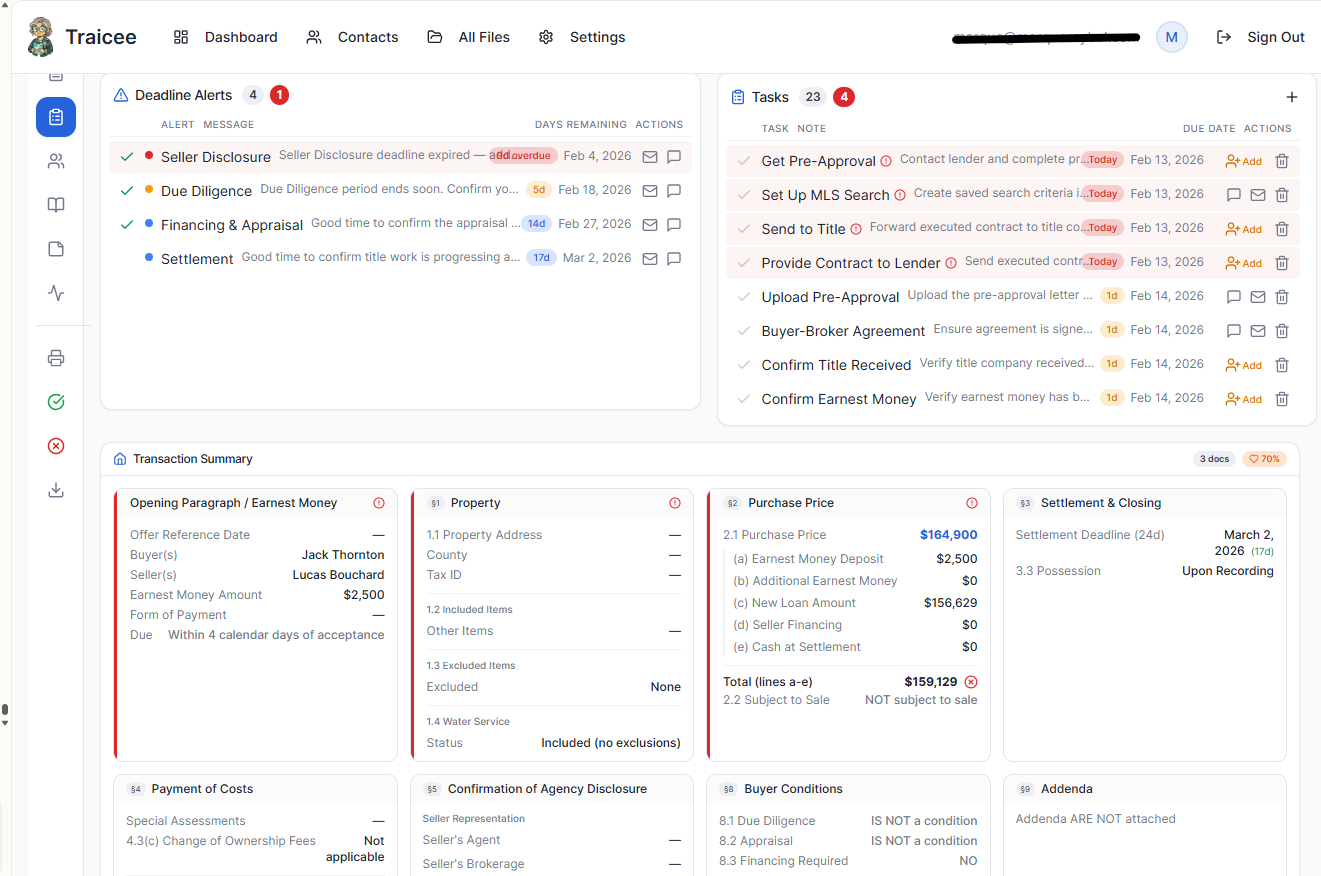Open the comment bubble for the Settlement alert
Image resolution: width=1321 pixels, height=876 pixels.
(x=675, y=257)
